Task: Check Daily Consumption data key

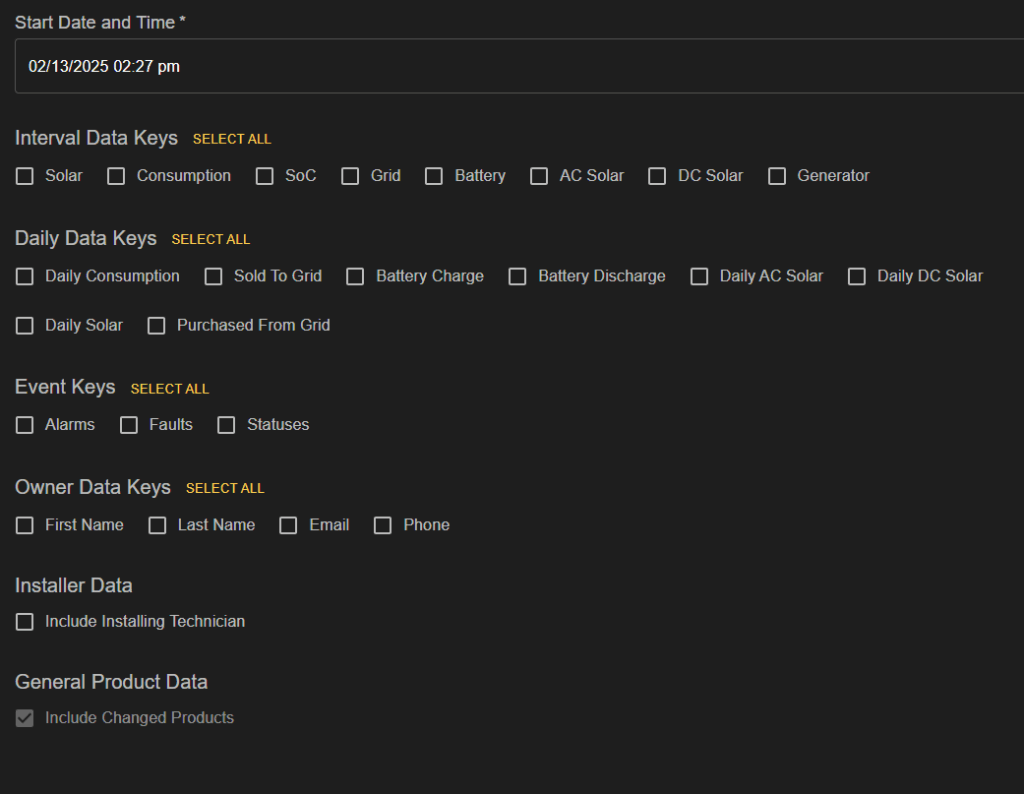Action: tap(25, 277)
